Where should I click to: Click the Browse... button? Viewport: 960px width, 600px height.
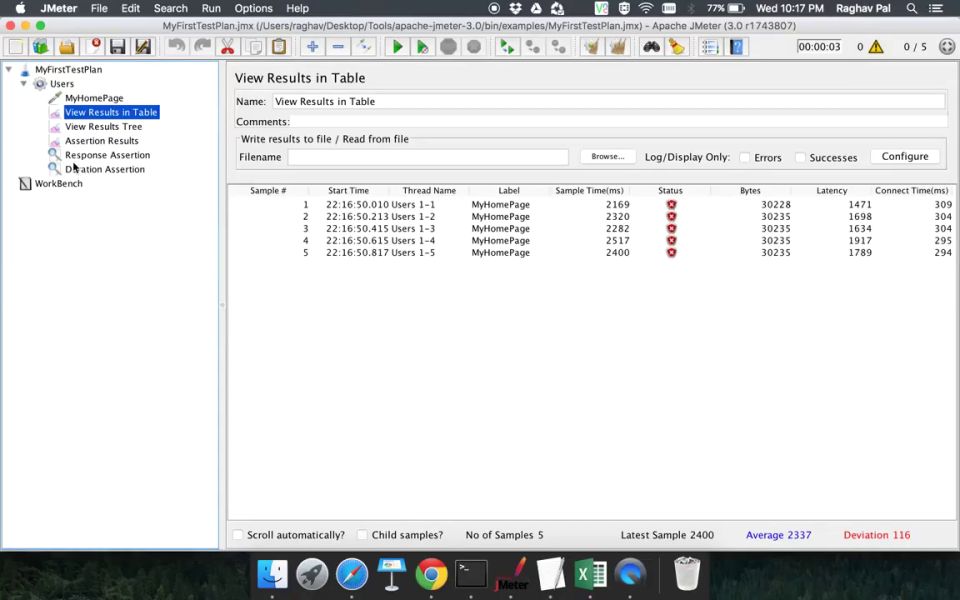(608, 157)
